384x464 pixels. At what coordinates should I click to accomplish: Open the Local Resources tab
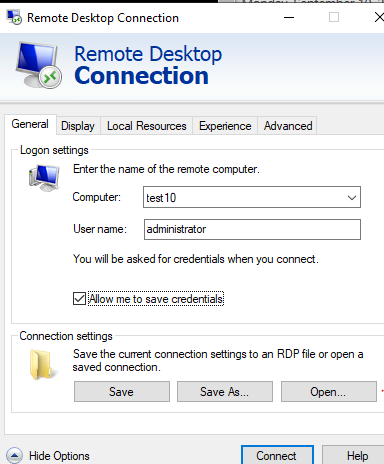click(x=147, y=126)
